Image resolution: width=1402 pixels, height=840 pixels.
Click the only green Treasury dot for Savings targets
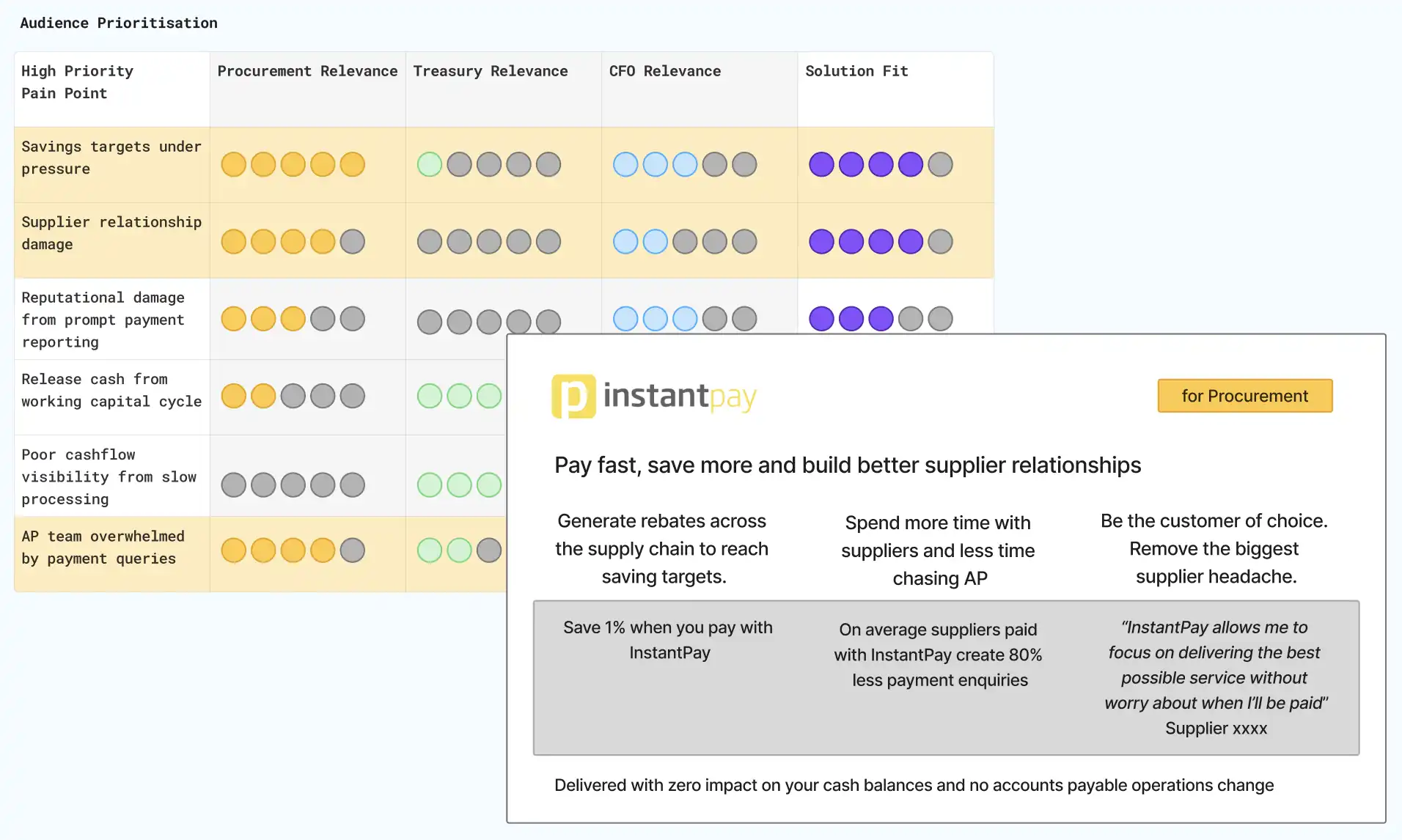coord(430,164)
